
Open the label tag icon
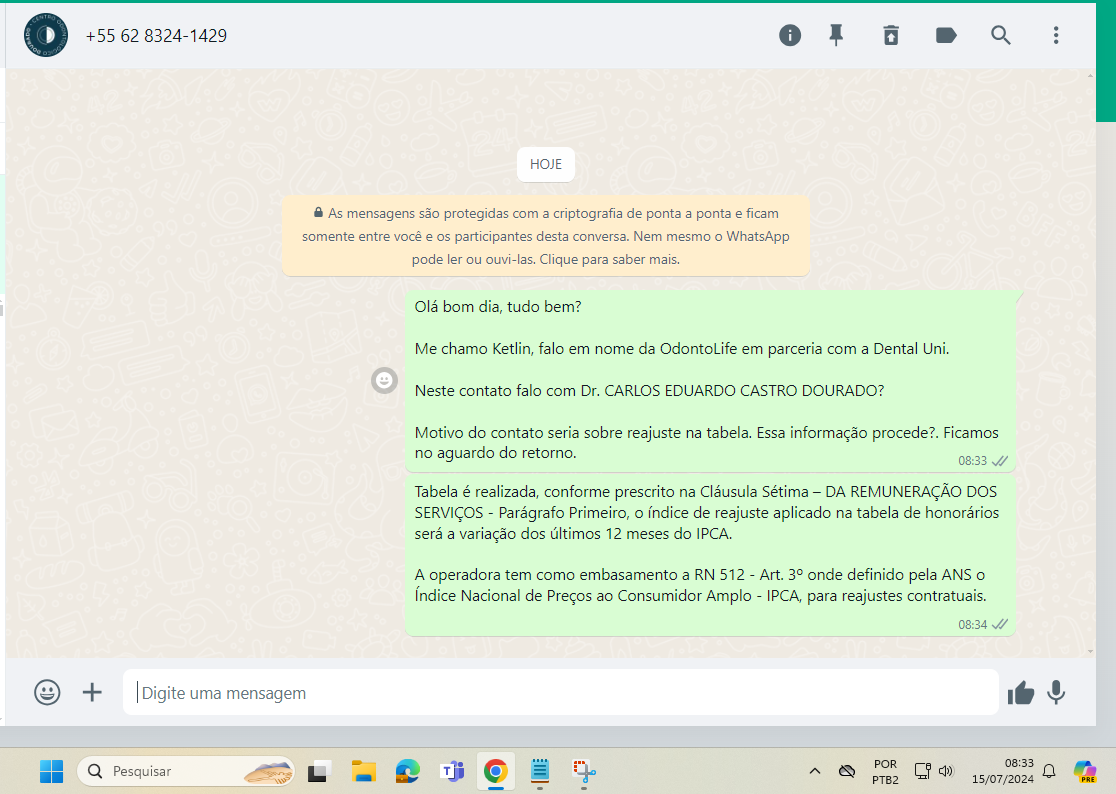(945, 35)
